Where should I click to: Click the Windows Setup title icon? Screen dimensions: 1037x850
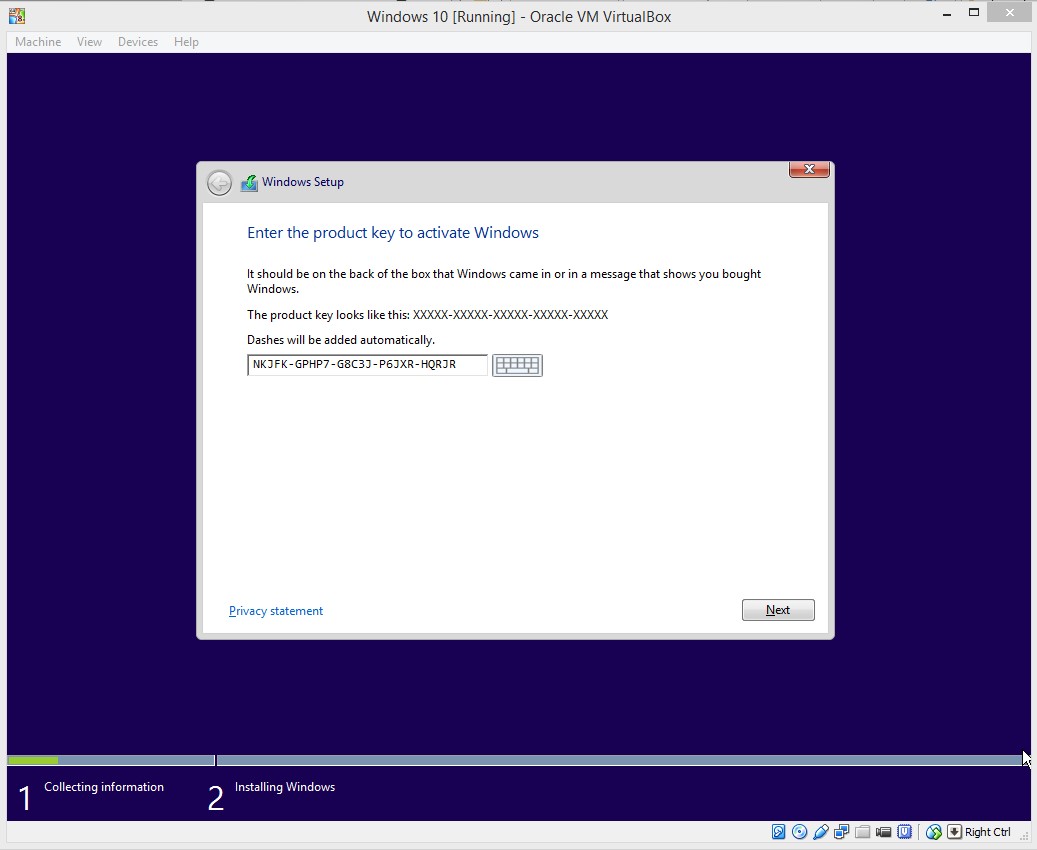coord(249,183)
